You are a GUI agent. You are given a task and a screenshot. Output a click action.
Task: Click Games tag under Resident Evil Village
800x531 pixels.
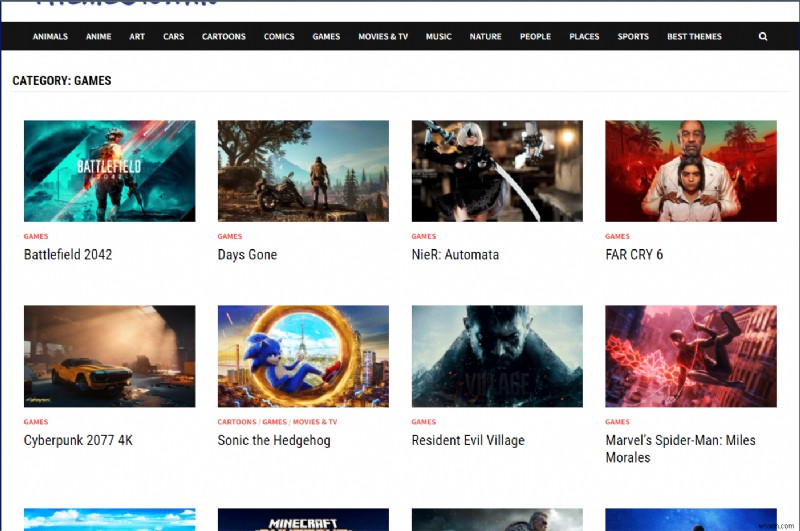coord(423,422)
